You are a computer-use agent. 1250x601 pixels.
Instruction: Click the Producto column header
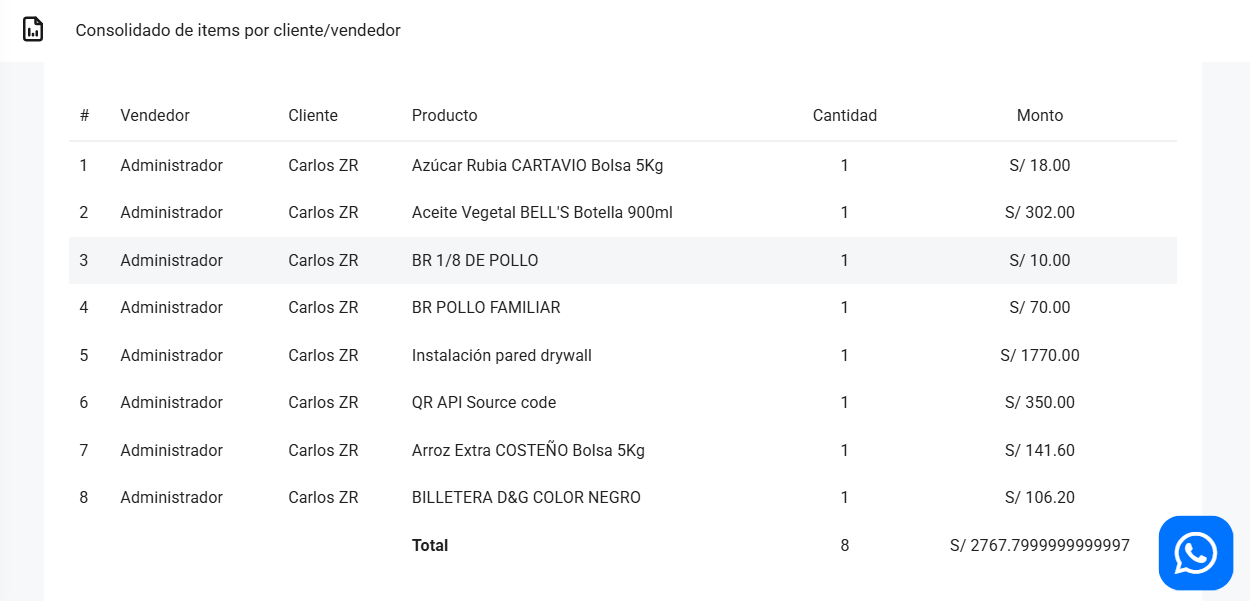445,115
